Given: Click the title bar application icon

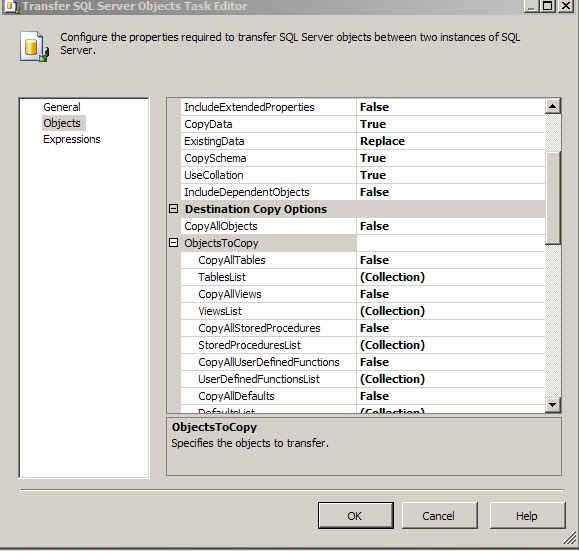Looking at the screenshot, I should point(11,6).
